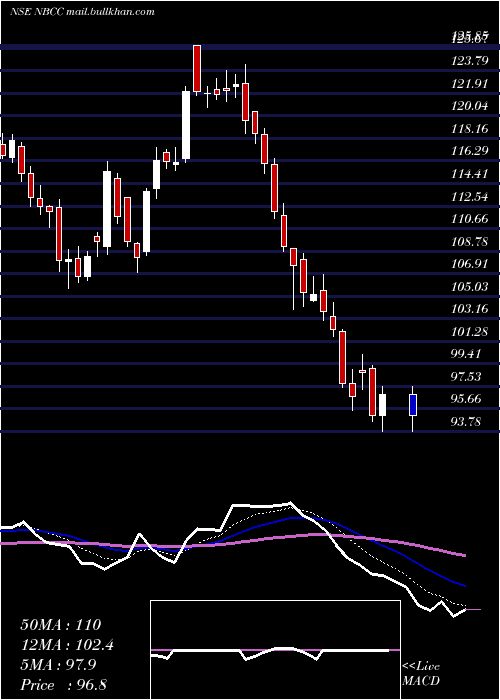Click the 123.79 price axis label
The height and width of the screenshot is (700, 500).
pyautogui.click(x=470, y=61)
